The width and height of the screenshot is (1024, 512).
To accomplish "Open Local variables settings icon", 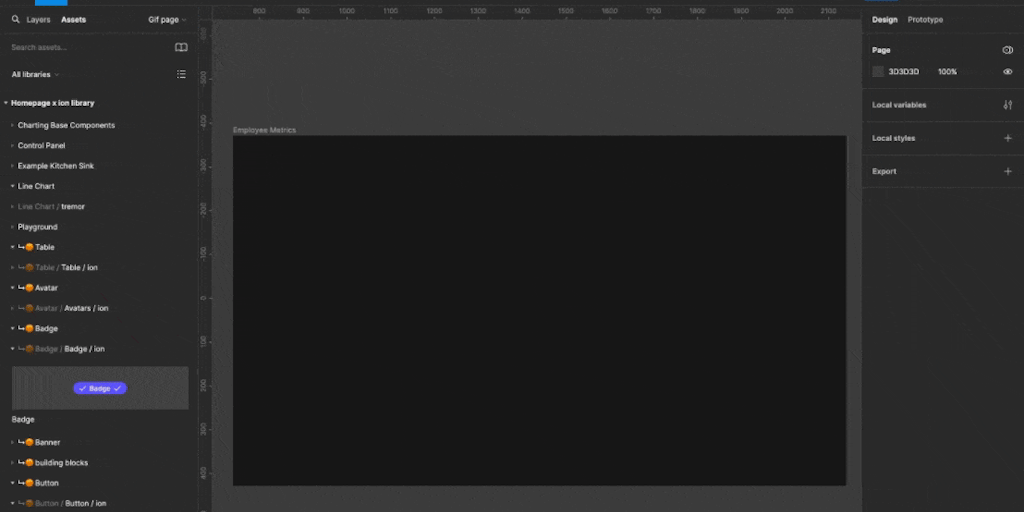I will (1008, 105).
